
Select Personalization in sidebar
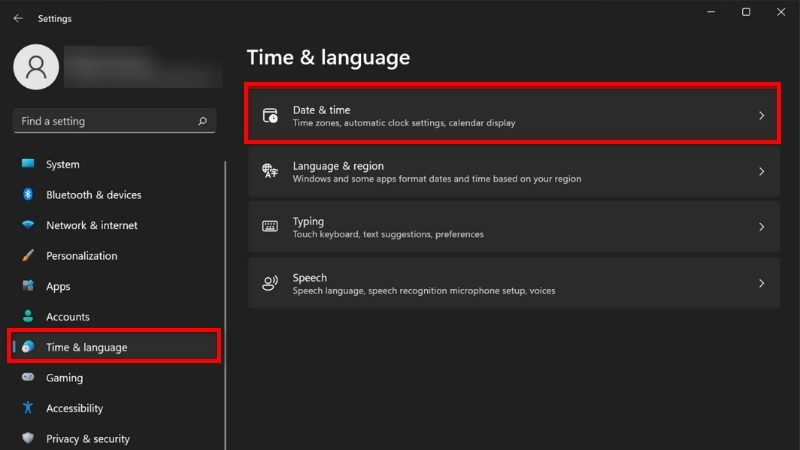116,256
